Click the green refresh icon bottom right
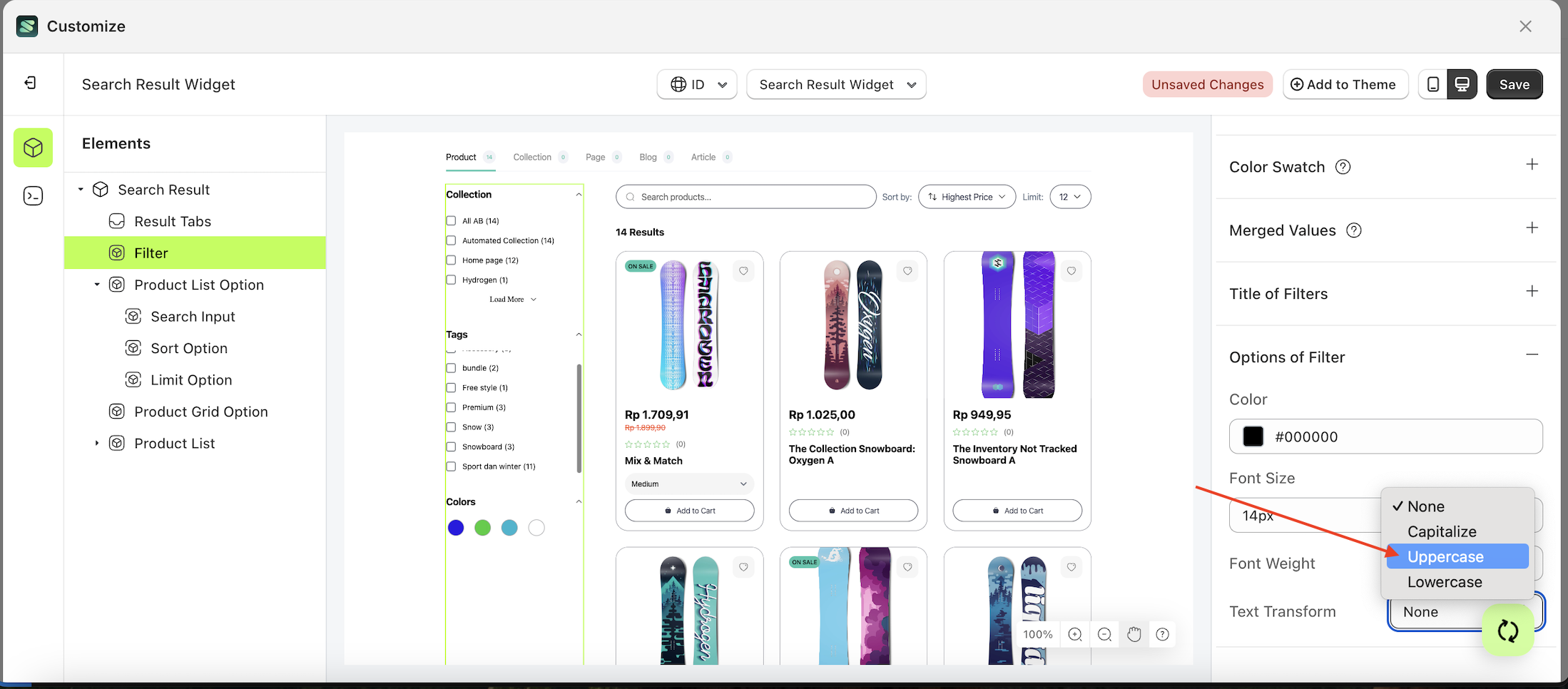 (x=1508, y=631)
